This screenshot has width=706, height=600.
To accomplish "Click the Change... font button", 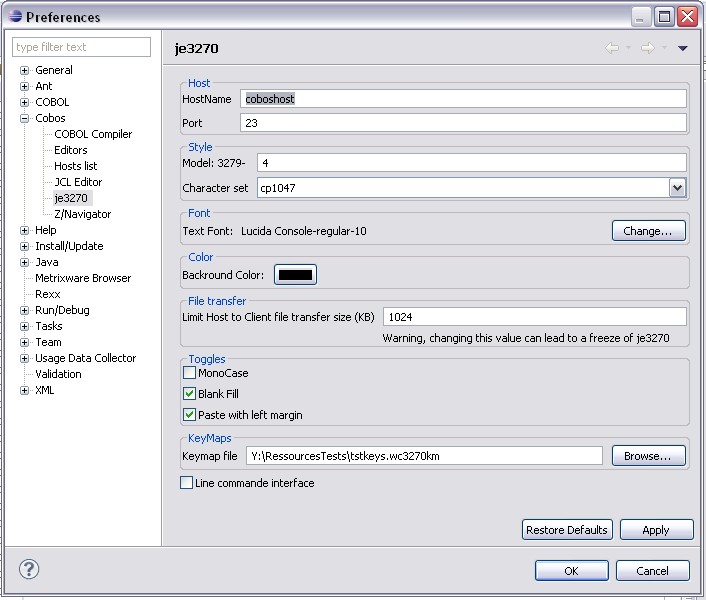I will pyautogui.click(x=648, y=231).
